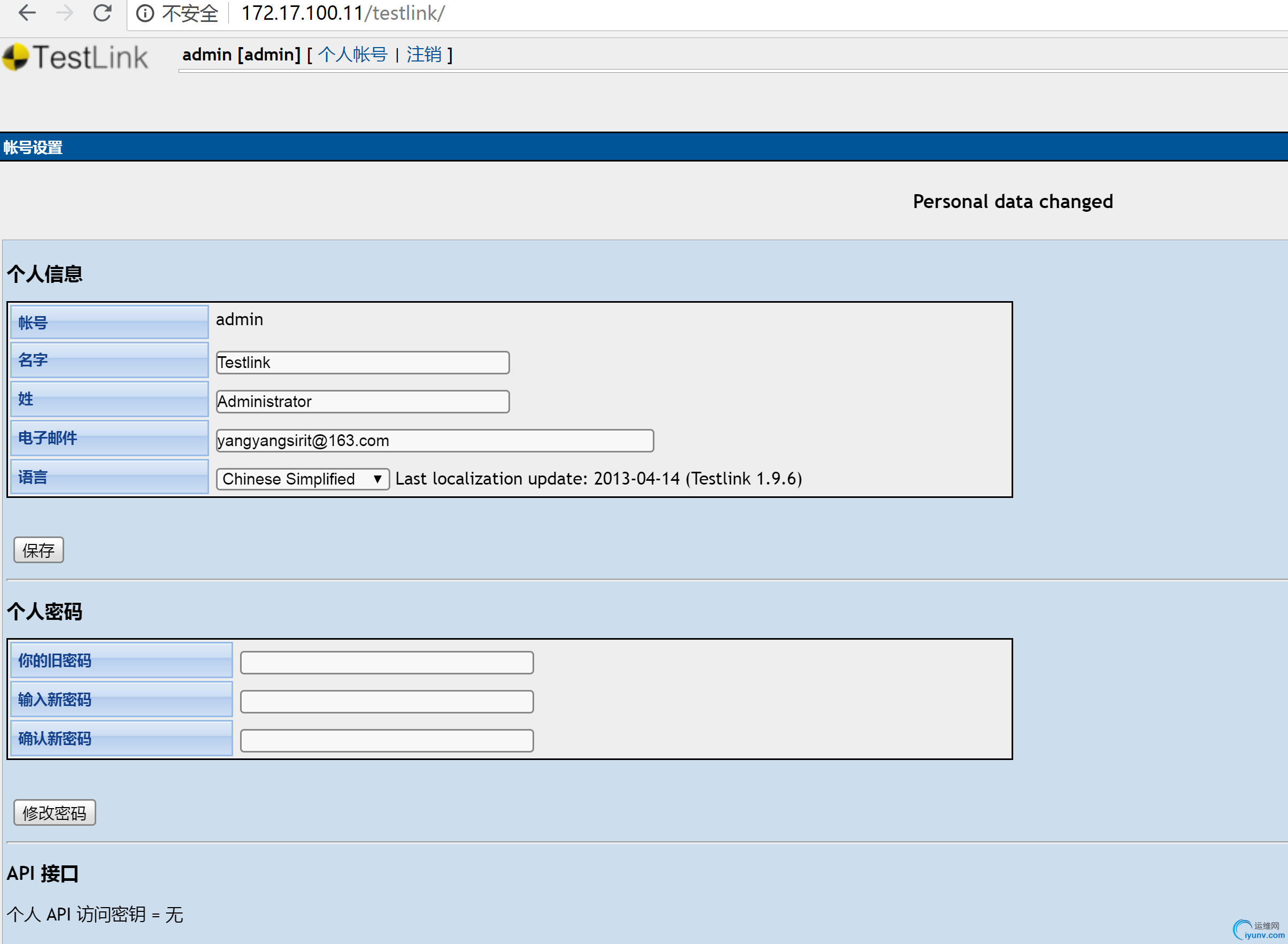Viewport: 1288px width, 944px height.
Task: Click the 电子邮件 label cell
Action: click(x=109, y=438)
